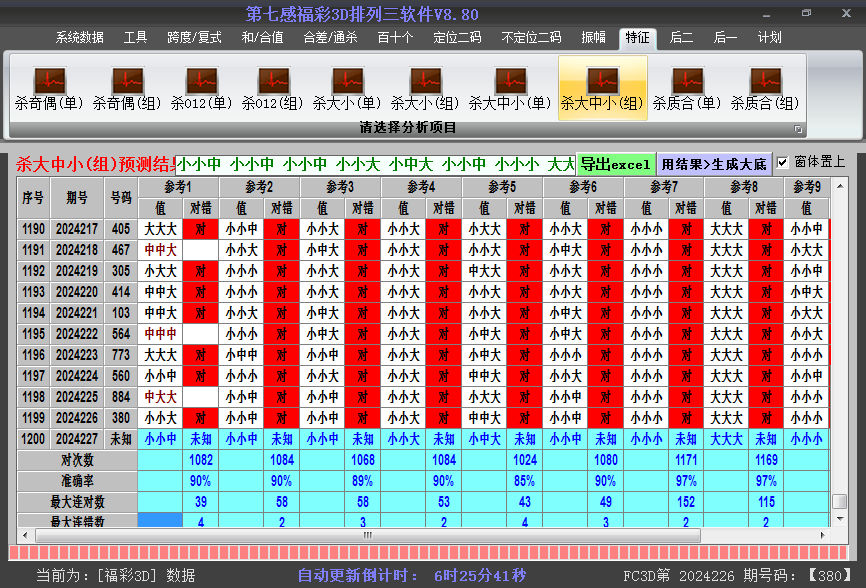Open the 杀012(单) analysis item
This screenshot has height=588, width=866.
point(200,86)
